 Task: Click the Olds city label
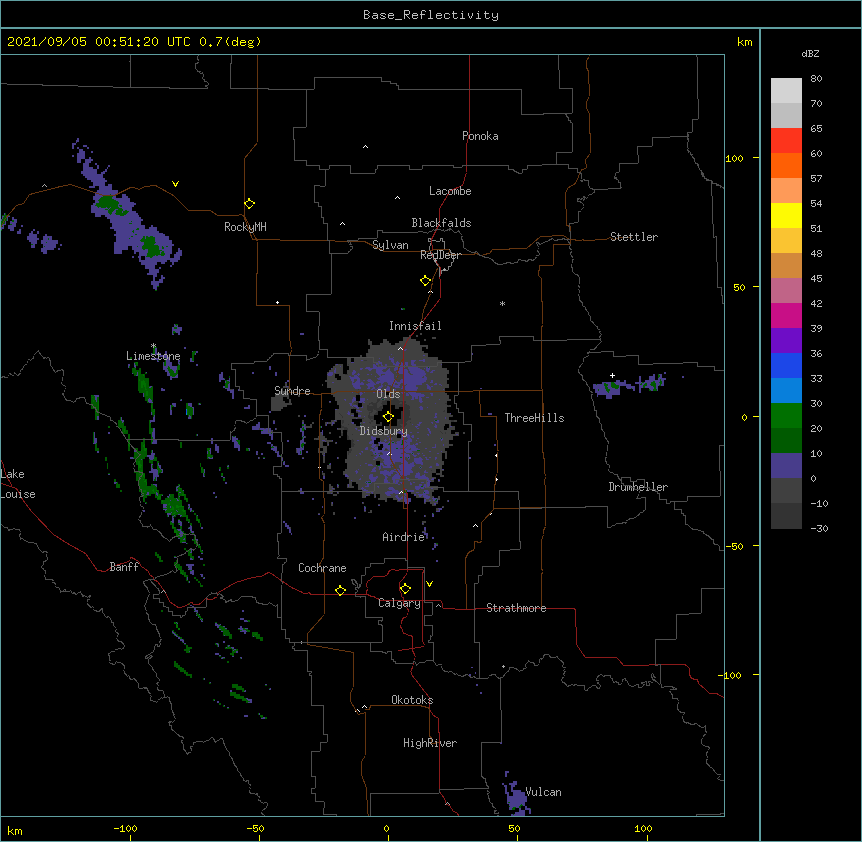pyautogui.click(x=388, y=394)
